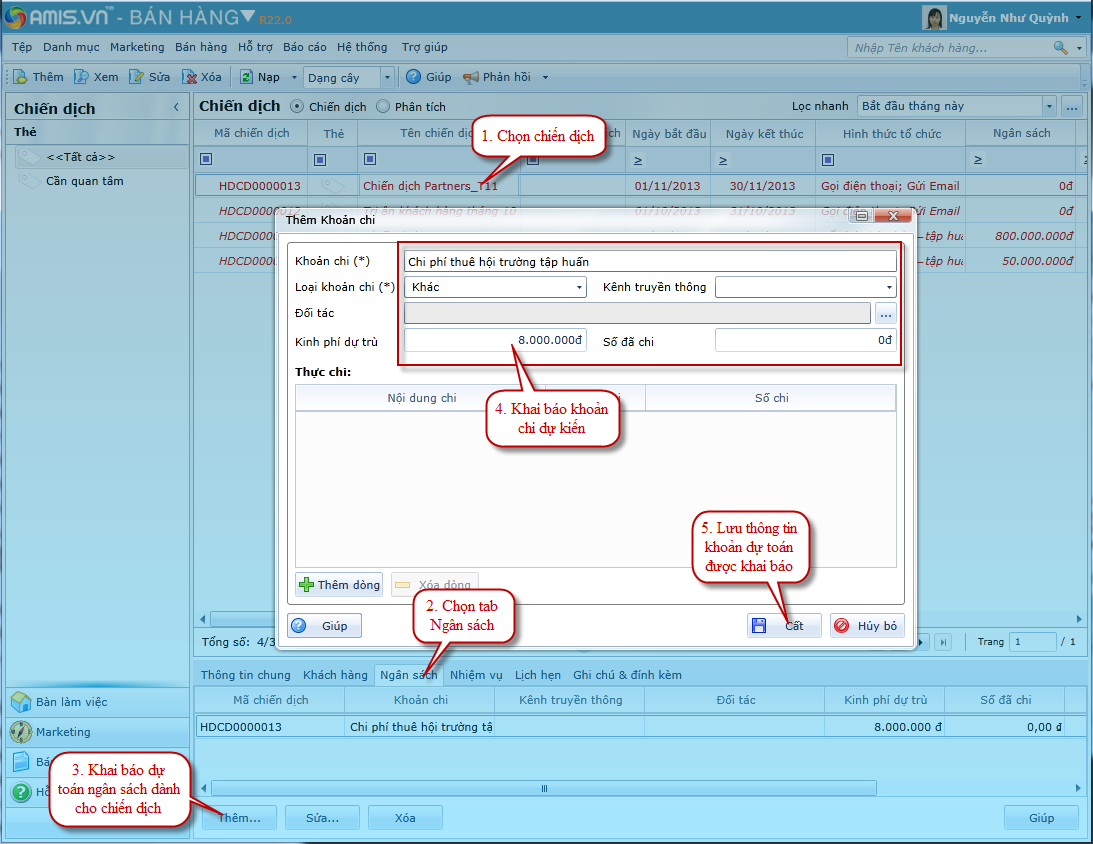Click the Thêm (add) toolbar icon

pyautogui.click(x=22, y=77)
